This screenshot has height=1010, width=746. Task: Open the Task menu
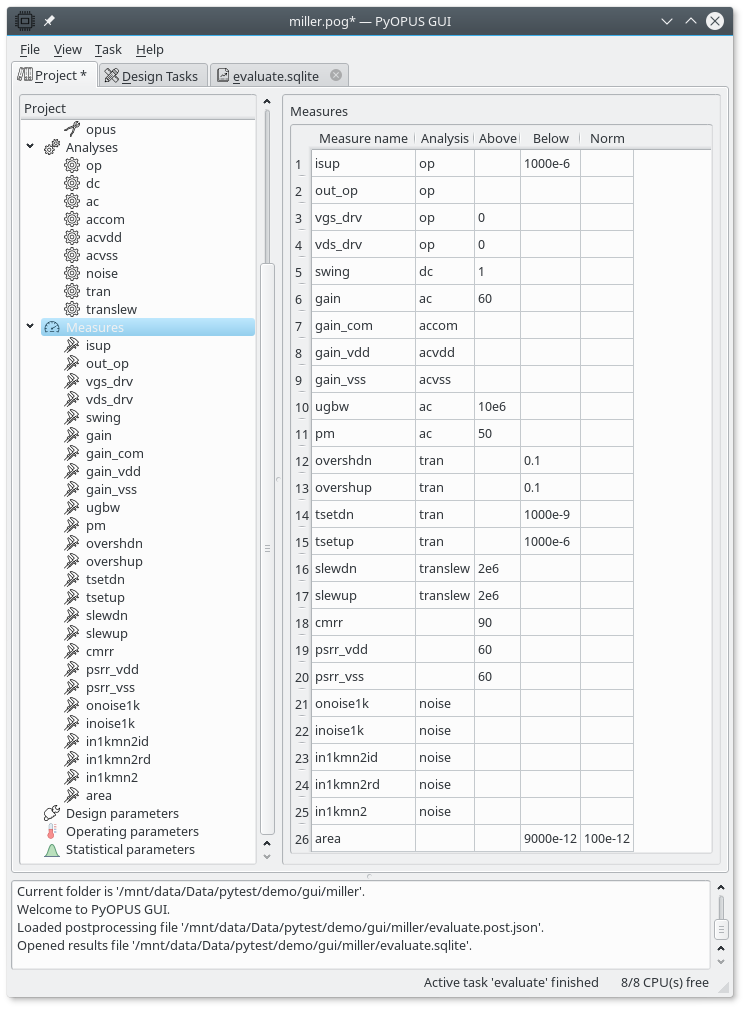(x=108, y=49)
